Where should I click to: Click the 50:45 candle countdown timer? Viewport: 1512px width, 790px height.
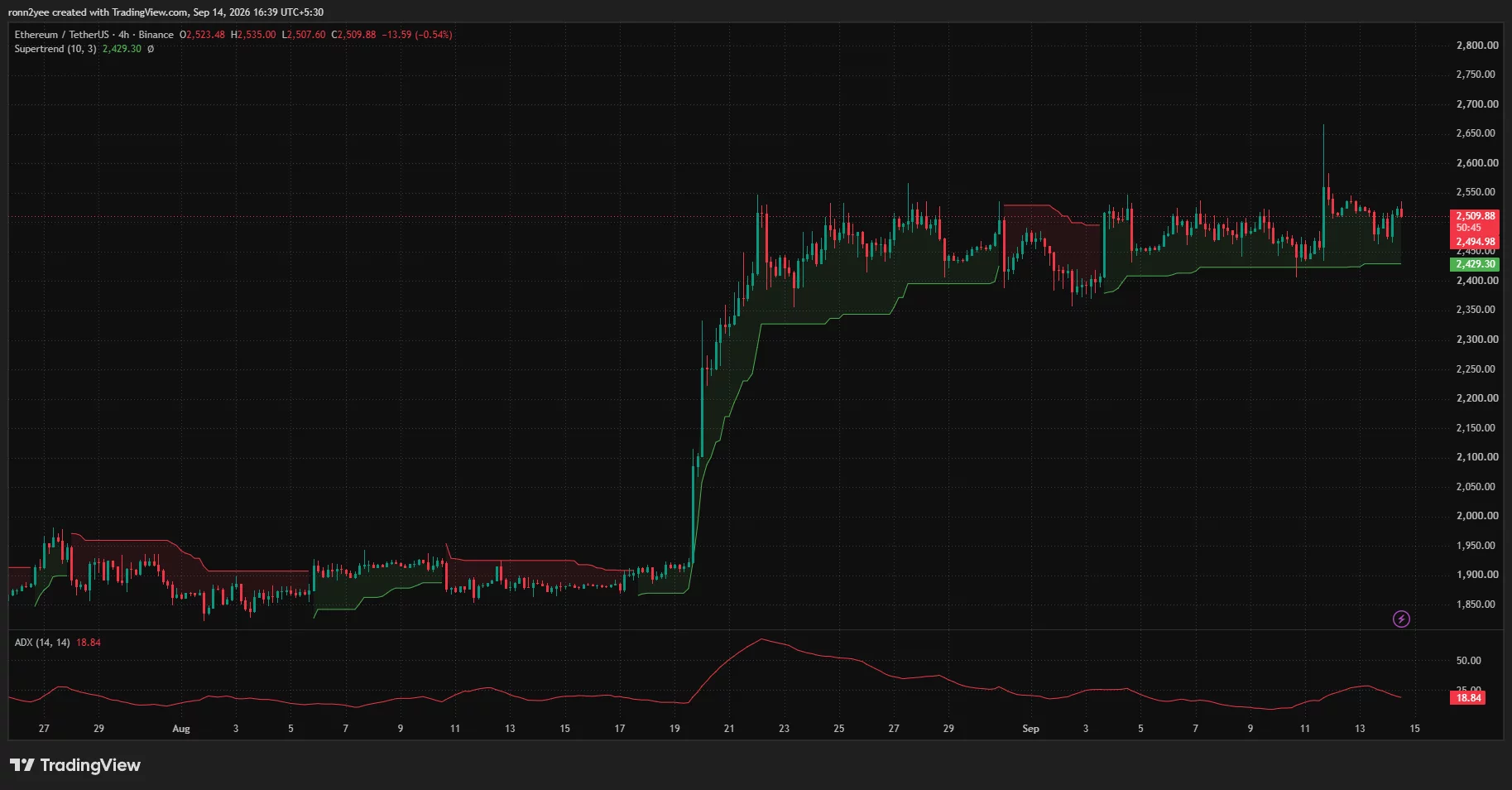pyautogui.click(x=1469, y=228)
